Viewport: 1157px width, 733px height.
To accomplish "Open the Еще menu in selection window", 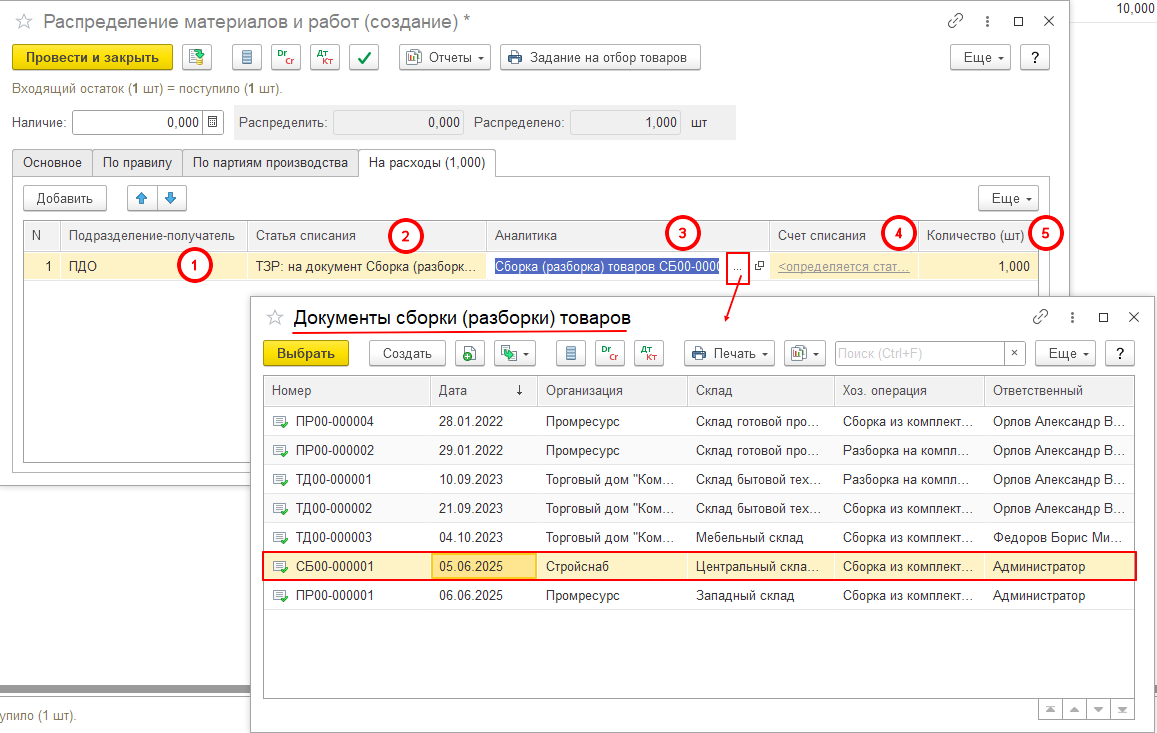I will tap(1065, 353).
